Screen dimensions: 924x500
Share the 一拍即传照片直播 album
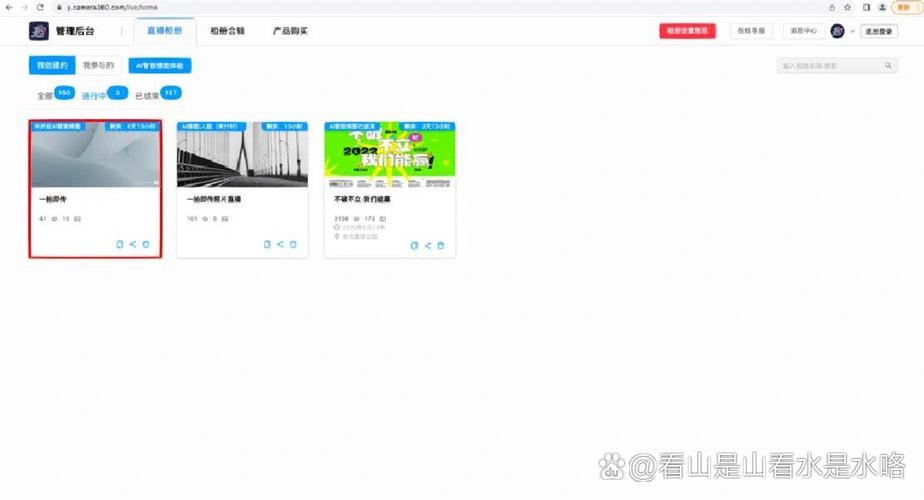(280, 244)
